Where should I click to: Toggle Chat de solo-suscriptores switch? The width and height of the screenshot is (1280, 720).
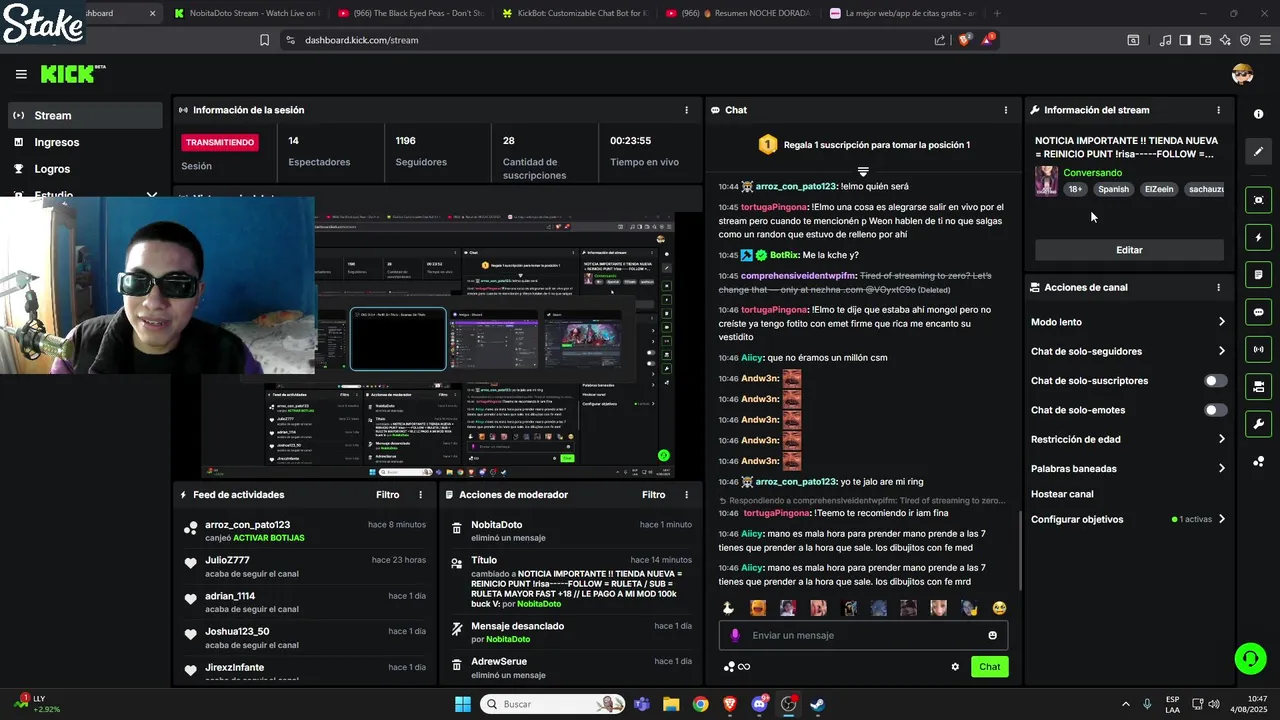pos(1215,381)
